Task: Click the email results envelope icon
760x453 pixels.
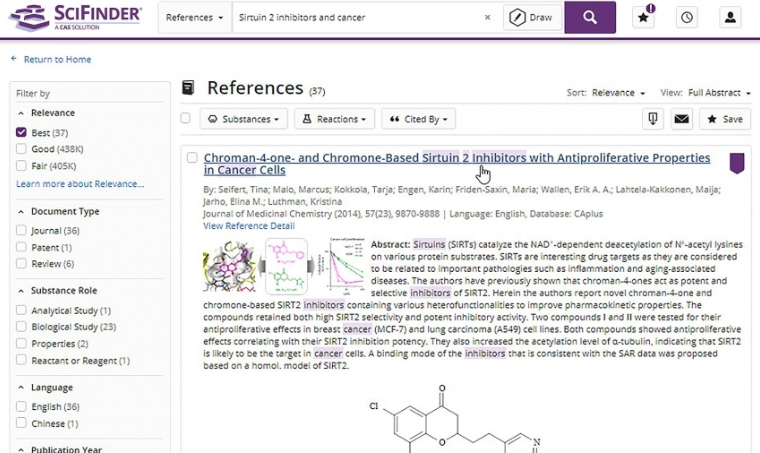Action: 681,119
